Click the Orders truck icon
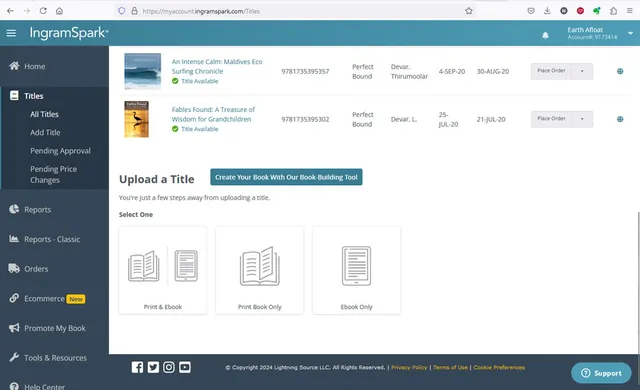 coord(14,268)
